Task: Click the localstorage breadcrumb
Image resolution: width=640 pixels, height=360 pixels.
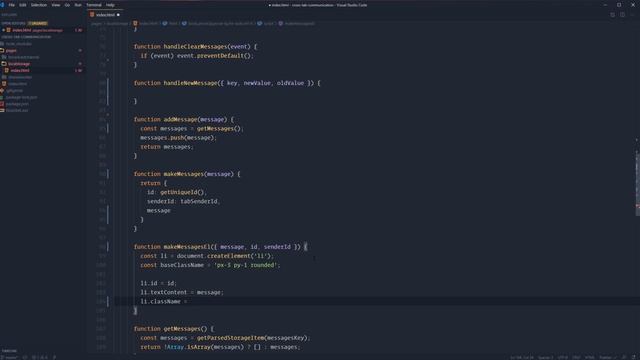Action: (118, 24)
